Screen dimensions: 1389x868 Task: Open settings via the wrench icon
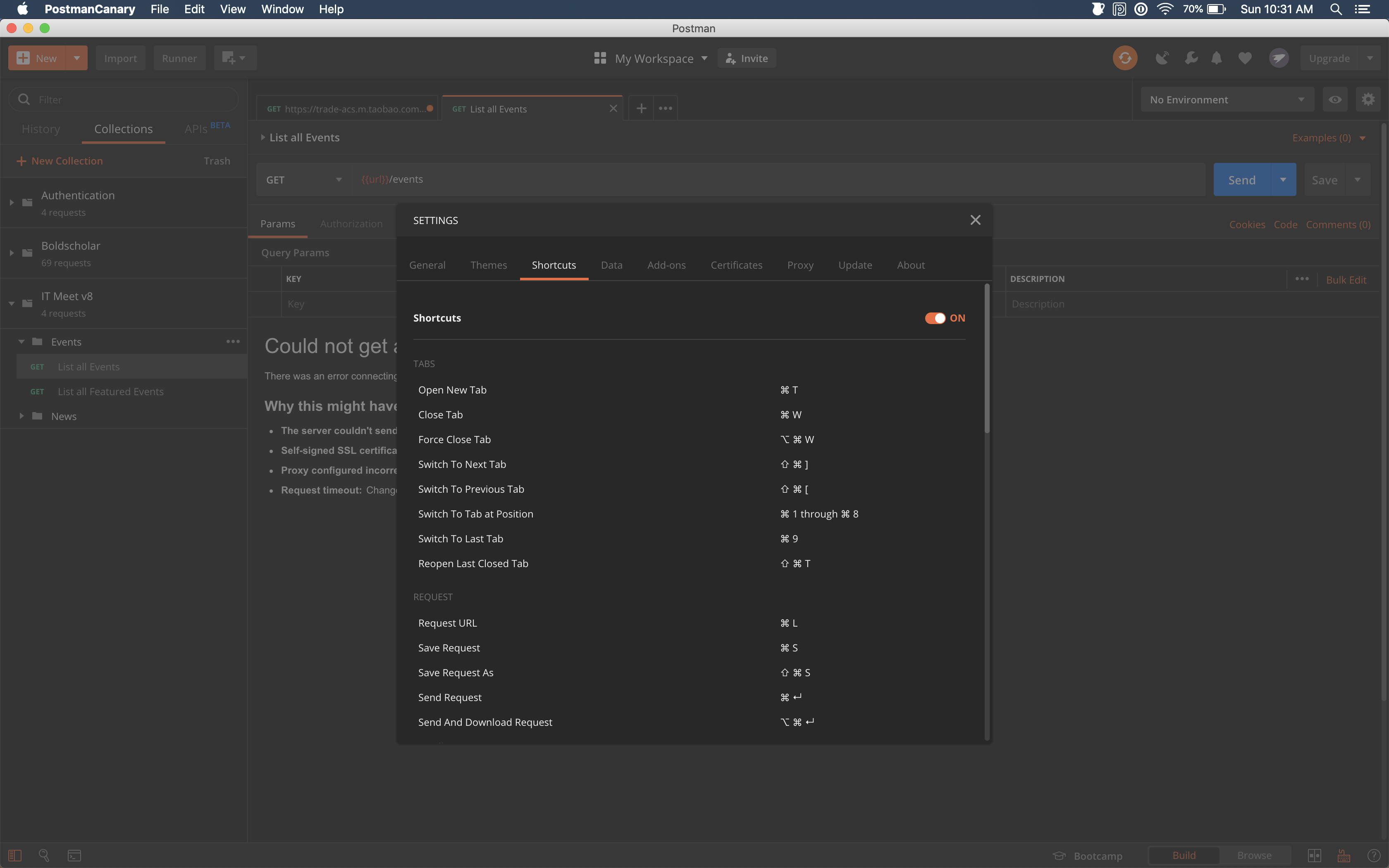point(1191,57)
